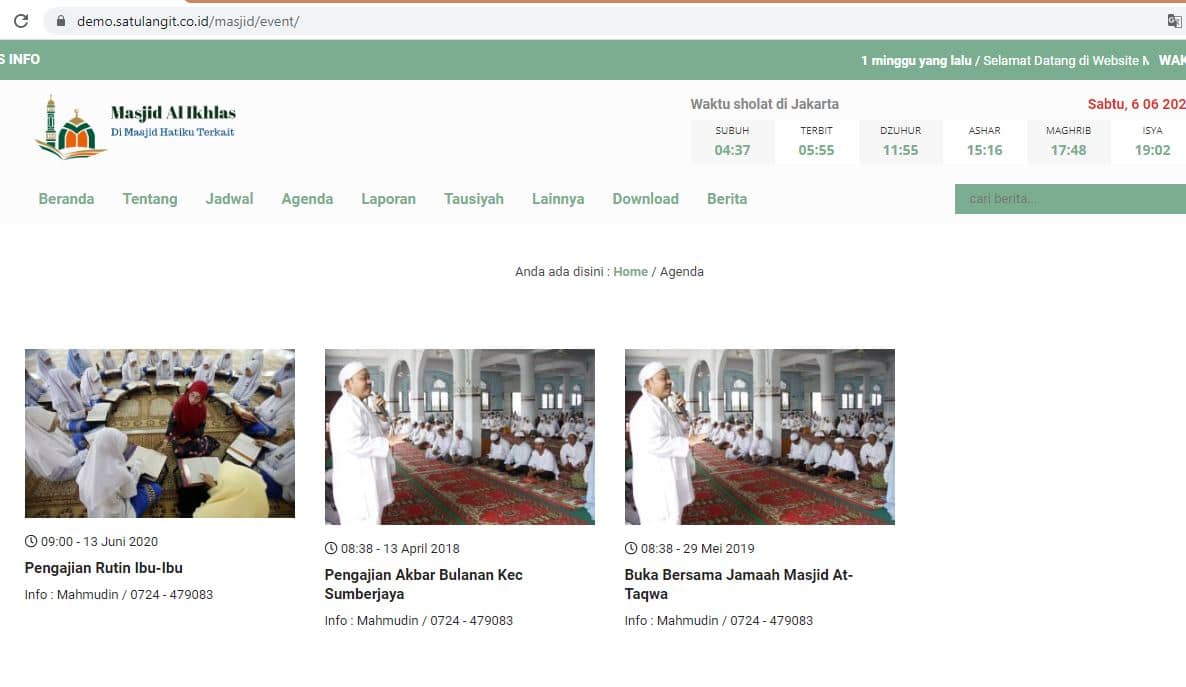Select the Terbit 05:55 time cell
Screen dimensions: 1186x687
(816, 141)
